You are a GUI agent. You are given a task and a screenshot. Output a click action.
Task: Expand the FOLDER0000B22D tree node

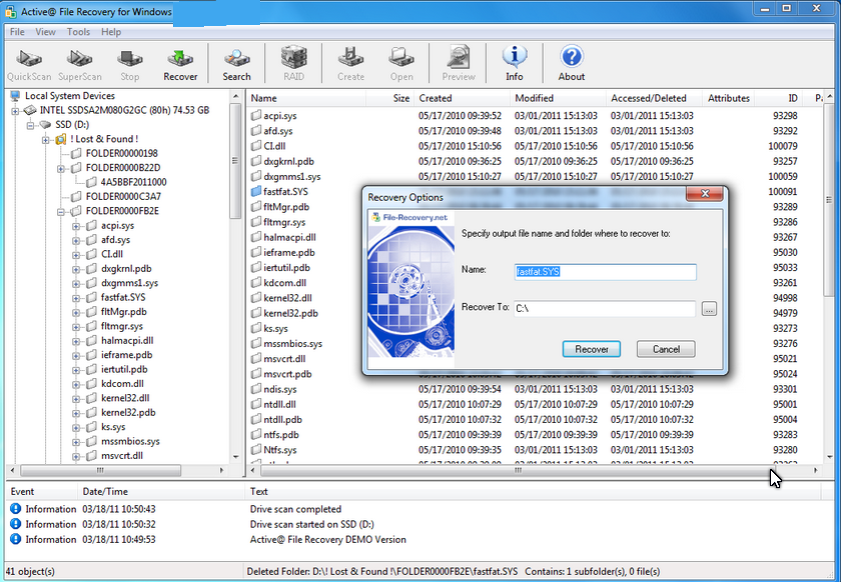coord(61,168)
